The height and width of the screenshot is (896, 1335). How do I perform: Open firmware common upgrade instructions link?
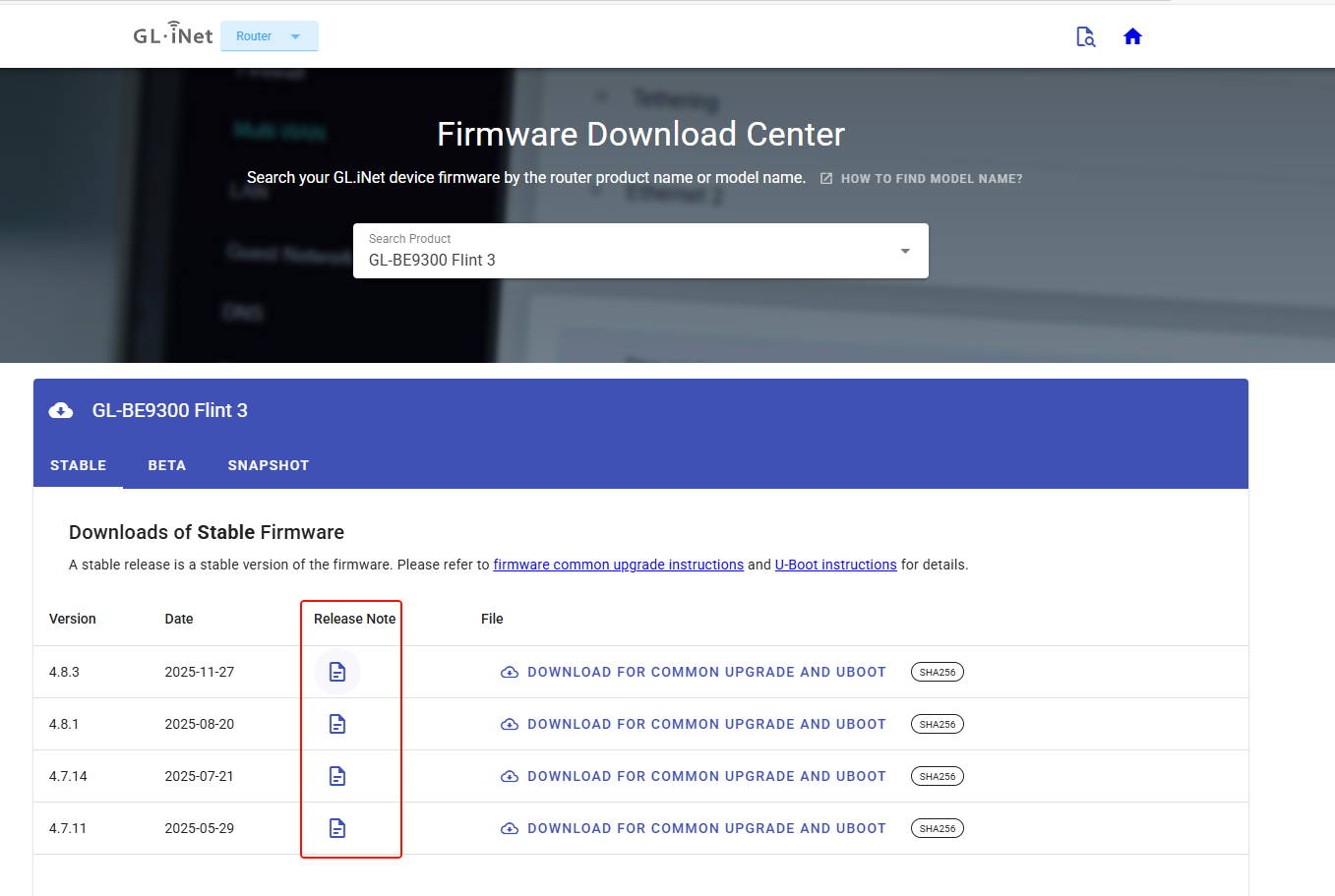pos(618,565)
